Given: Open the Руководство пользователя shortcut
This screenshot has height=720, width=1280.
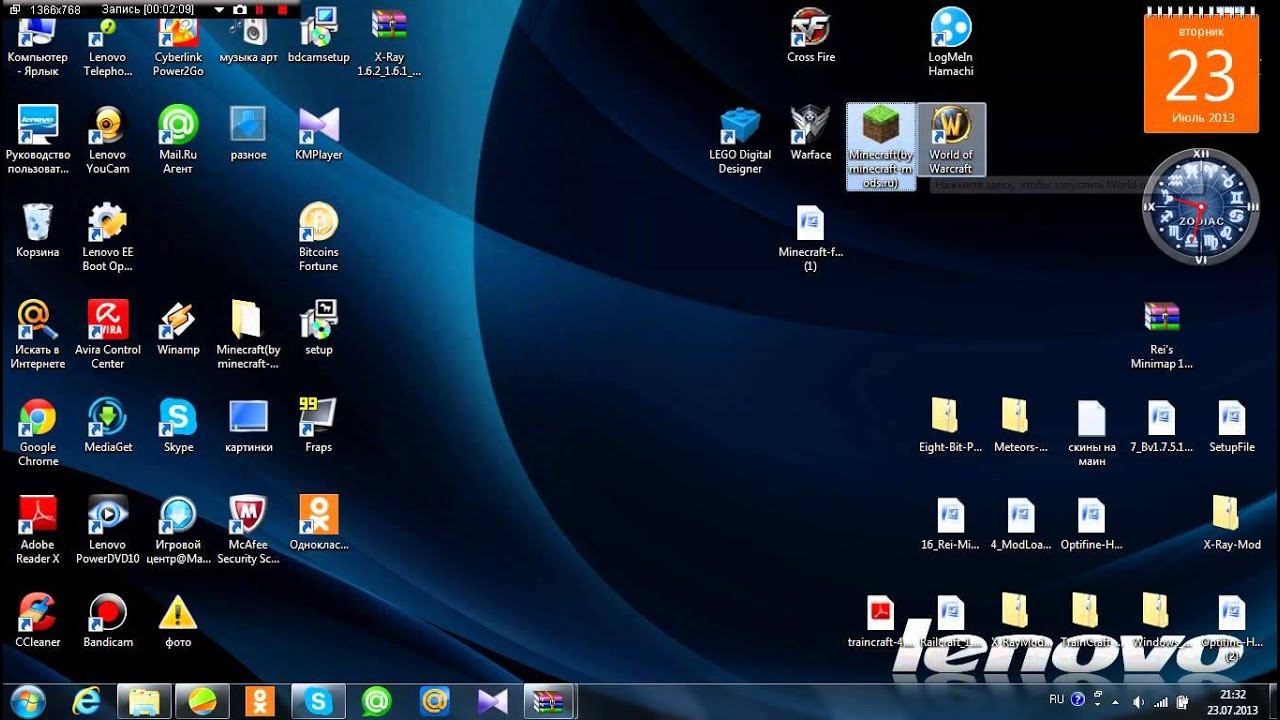Looking at the screenshot, I should tap(38, 140).
